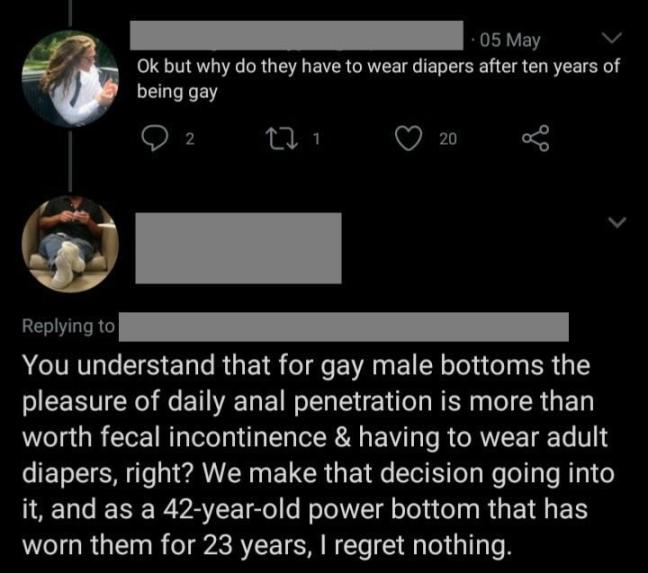
Task: Like the tweet with heart icon
Action: tap(408, 138)
